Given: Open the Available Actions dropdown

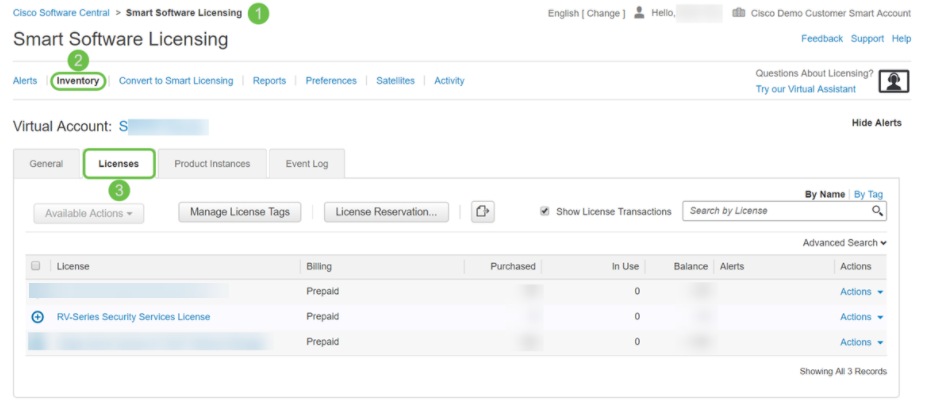Looking at the screenshot, I should pyautogui.click(x=88, y=213).
